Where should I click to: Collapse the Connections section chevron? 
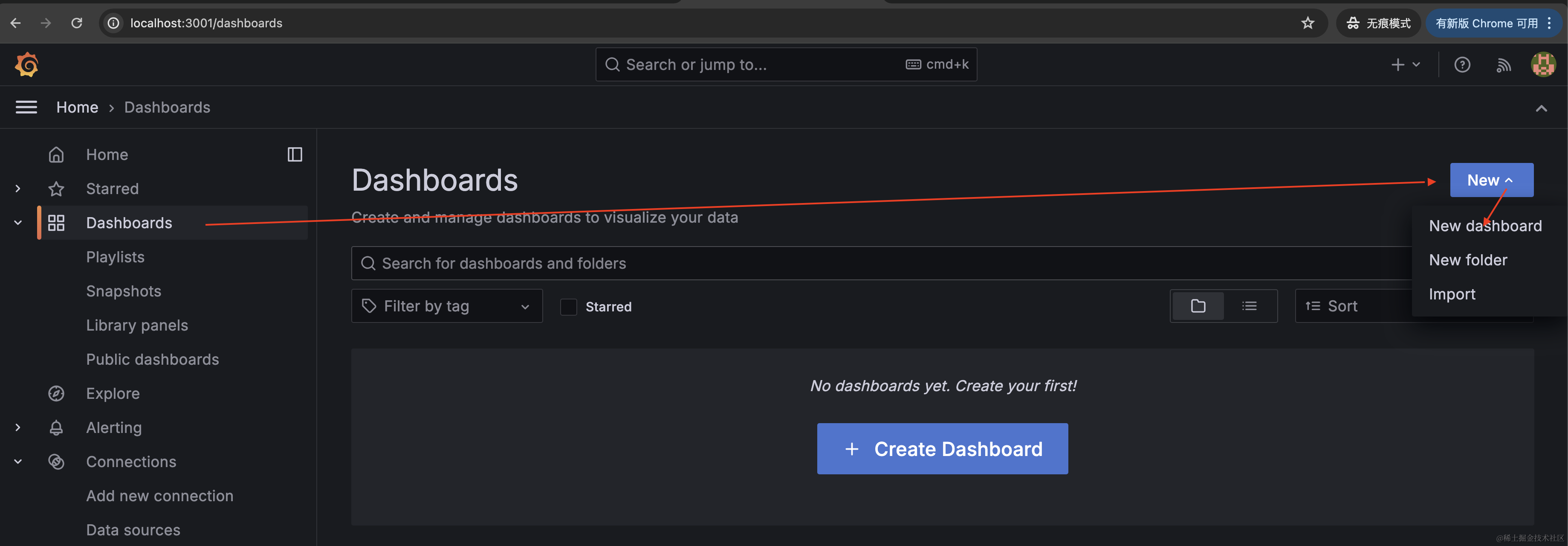[17, 462]
